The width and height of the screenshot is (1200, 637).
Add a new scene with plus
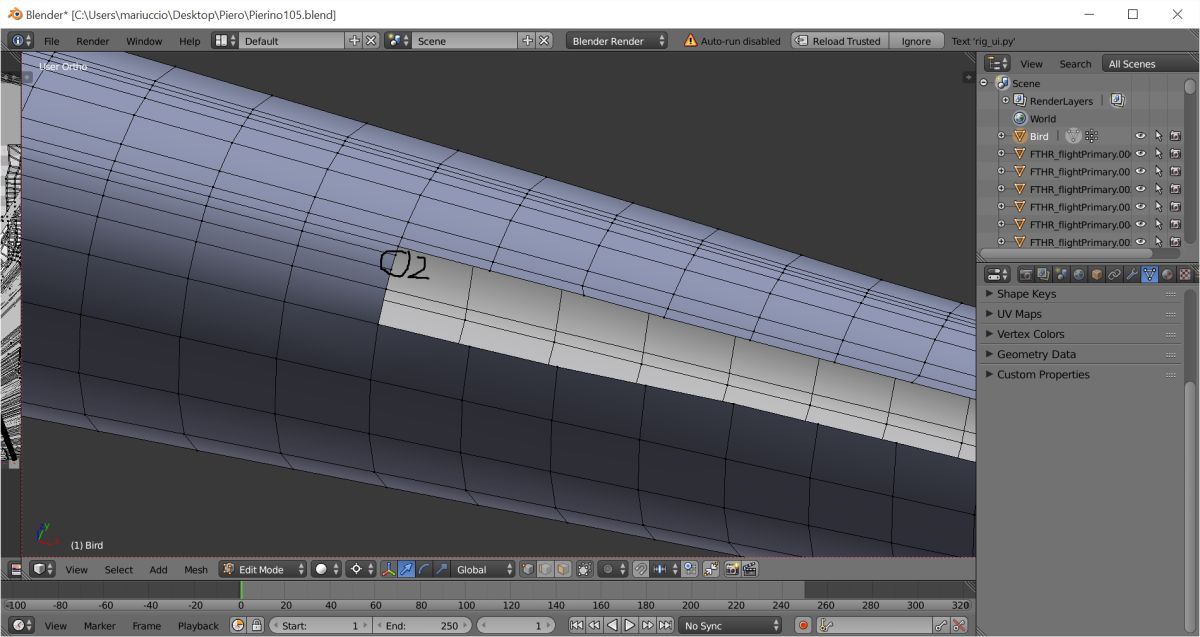coord(527,41)
